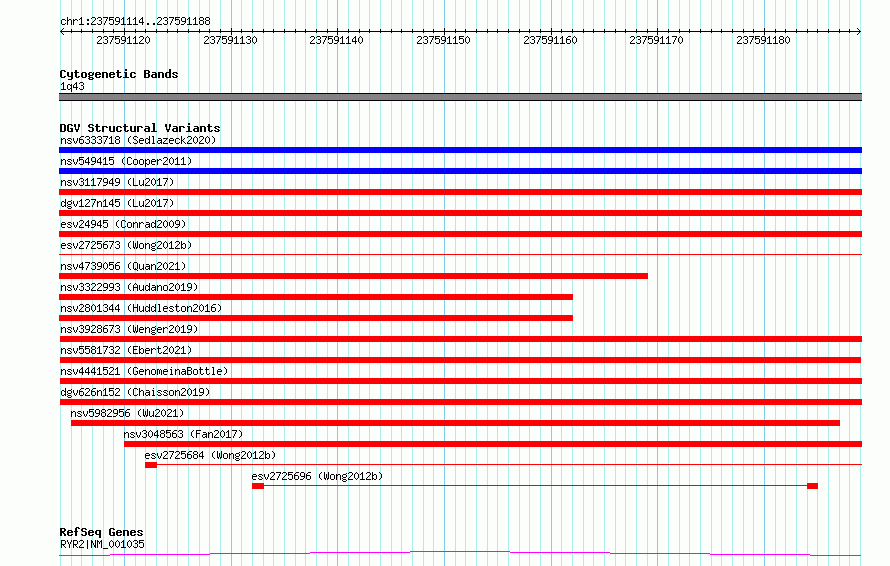Click the blue nsv549415 variant bar

pos(460,171)
